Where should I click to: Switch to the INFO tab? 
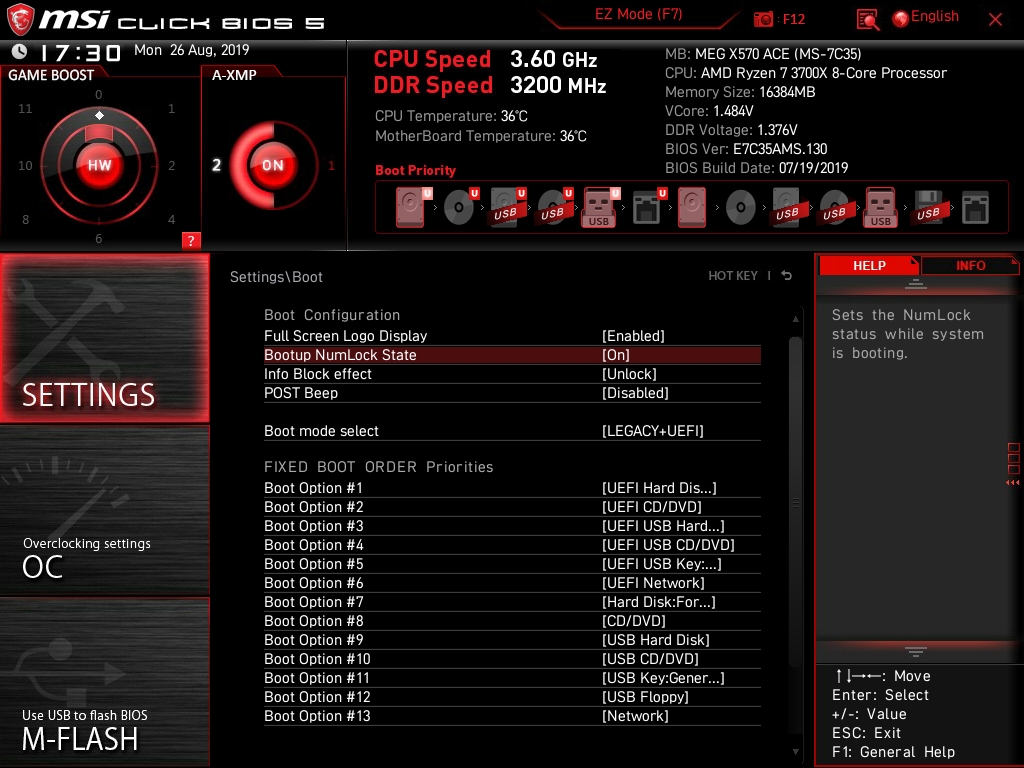[970, 265]
